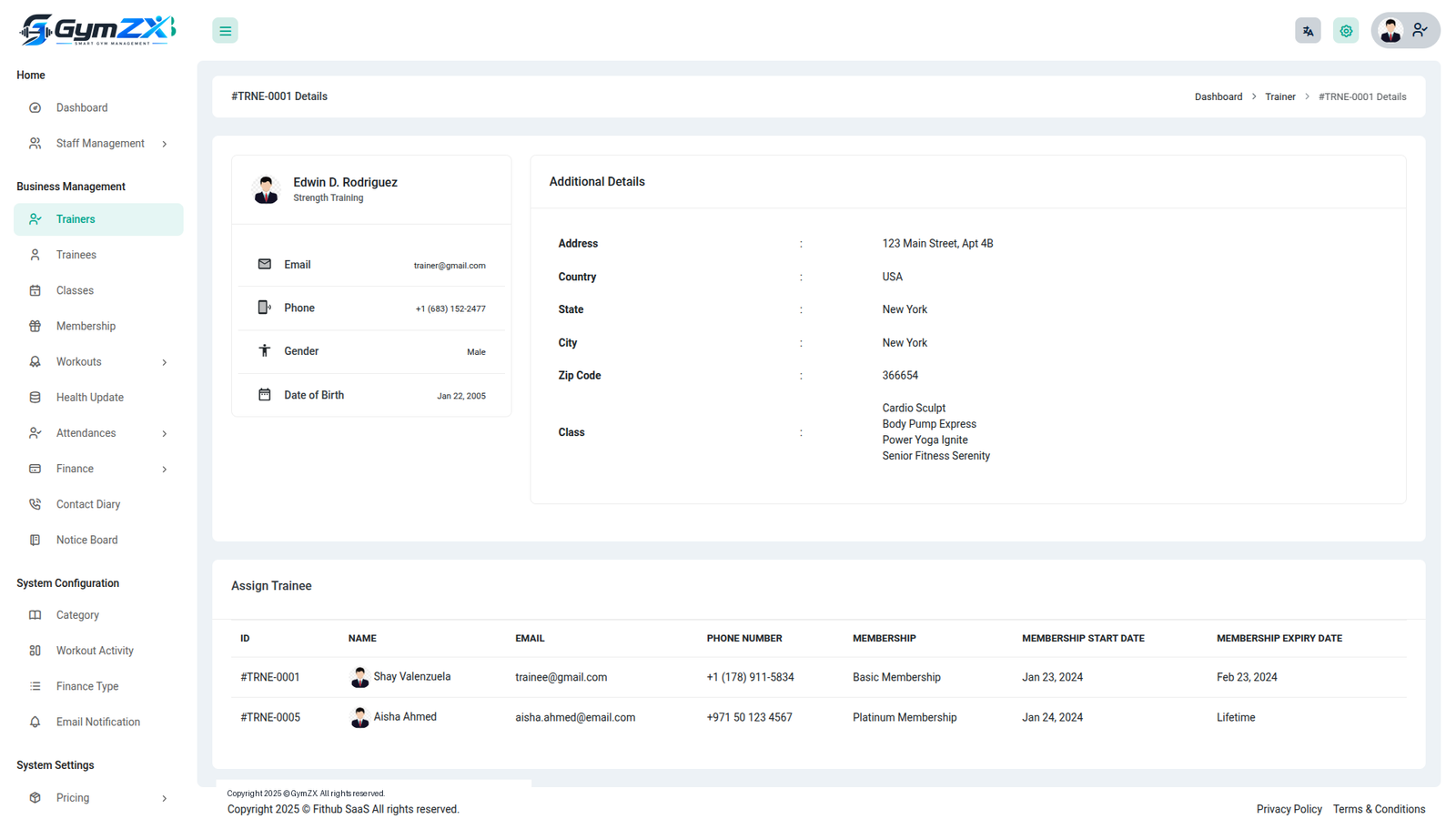Click the Email Notification bell icon
Screen dimensions: 1456x819
point(35,722)
